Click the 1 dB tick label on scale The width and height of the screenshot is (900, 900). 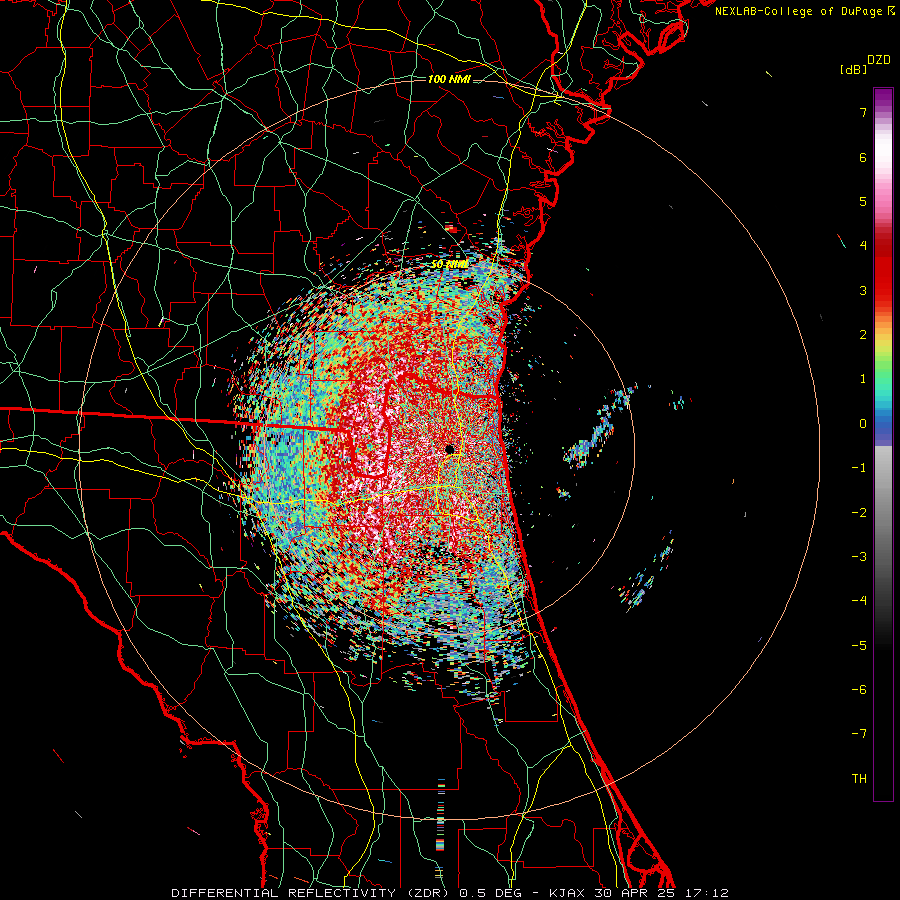click(x=863, y=379)
